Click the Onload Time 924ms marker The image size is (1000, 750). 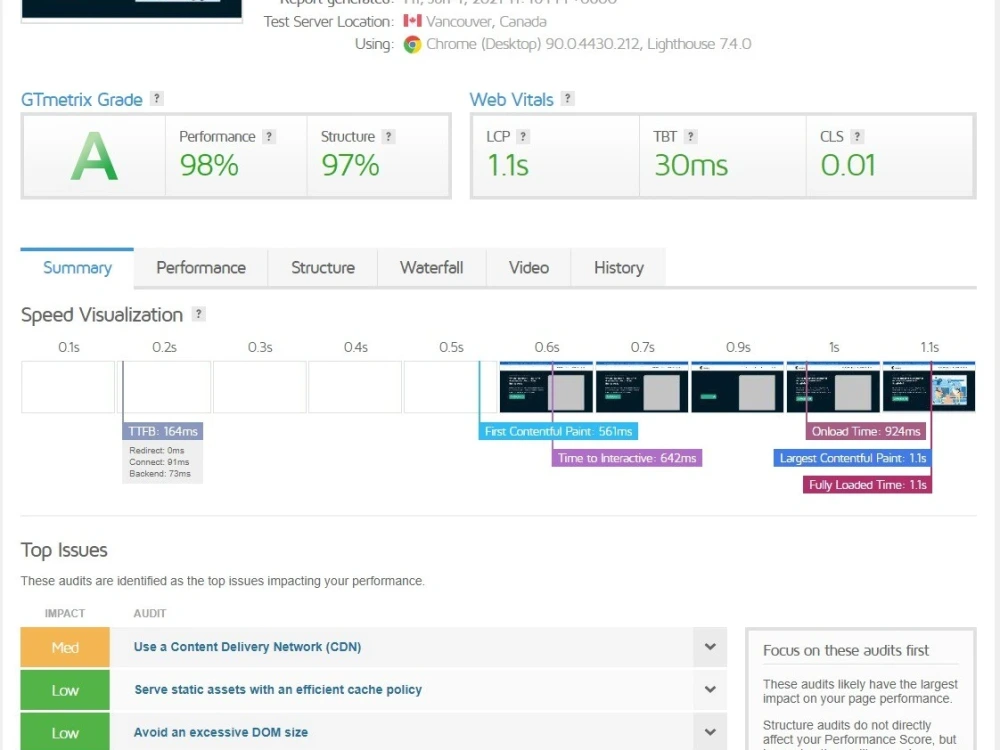coord(866,431)
